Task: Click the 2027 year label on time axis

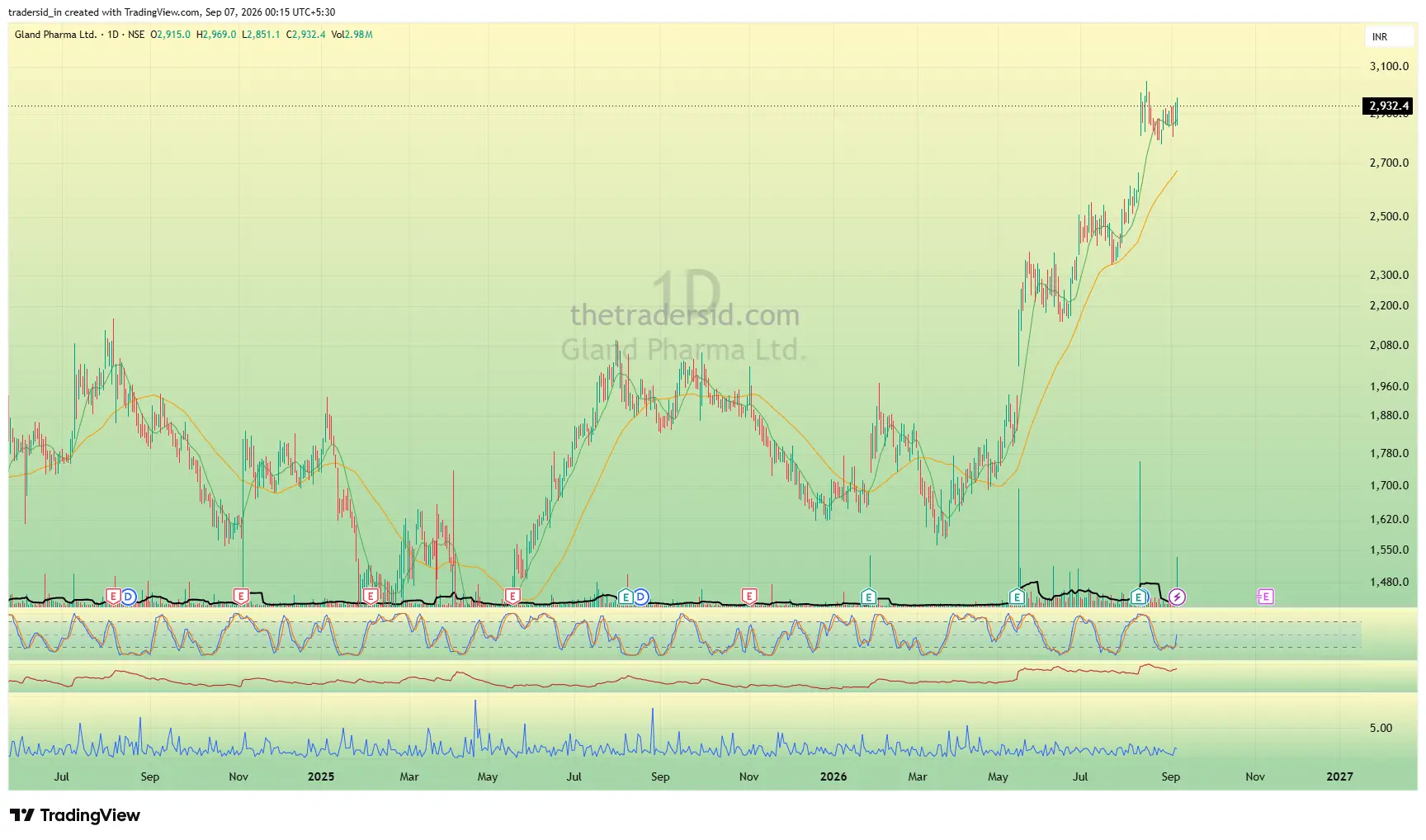Action: (1339, 776)
